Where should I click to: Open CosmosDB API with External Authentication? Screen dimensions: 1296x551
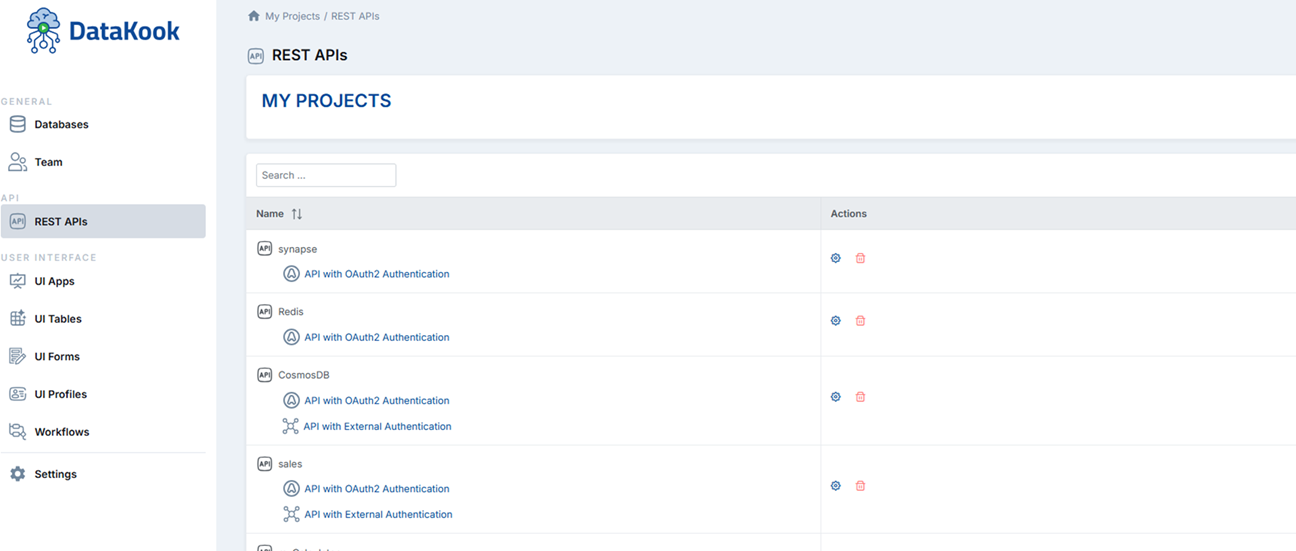378,426
